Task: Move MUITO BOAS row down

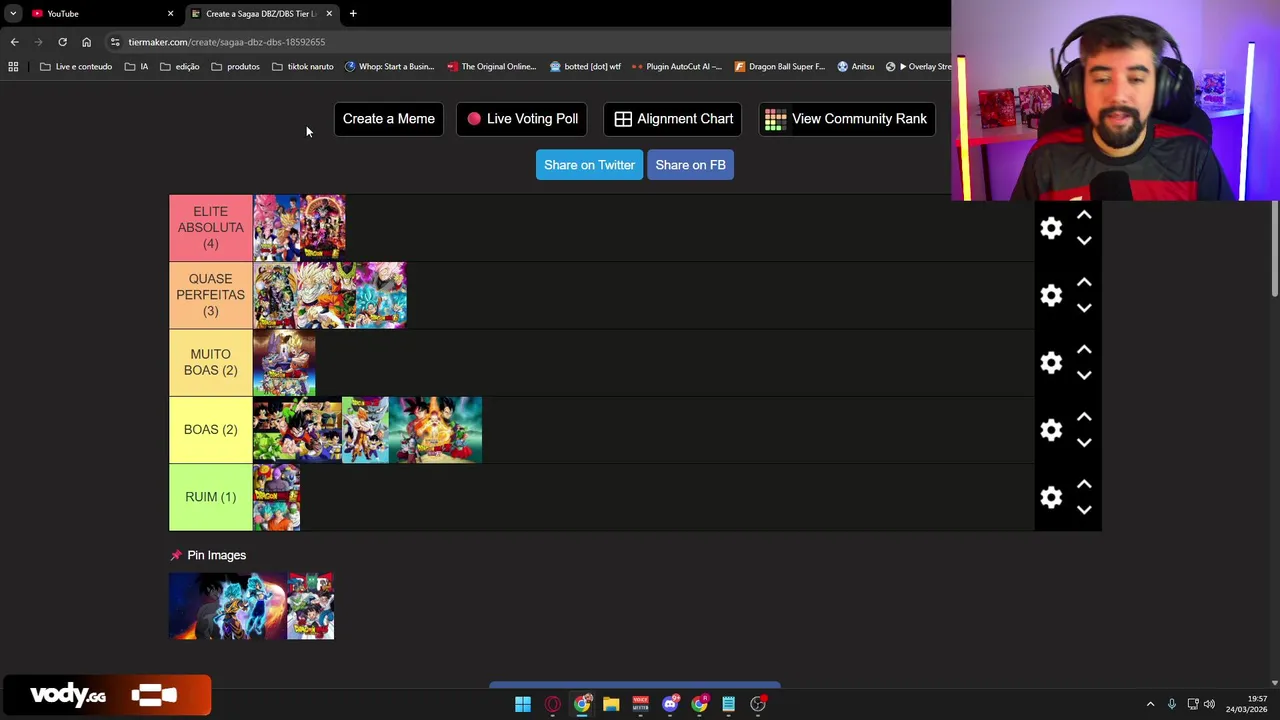Action: pos(1084,375)
